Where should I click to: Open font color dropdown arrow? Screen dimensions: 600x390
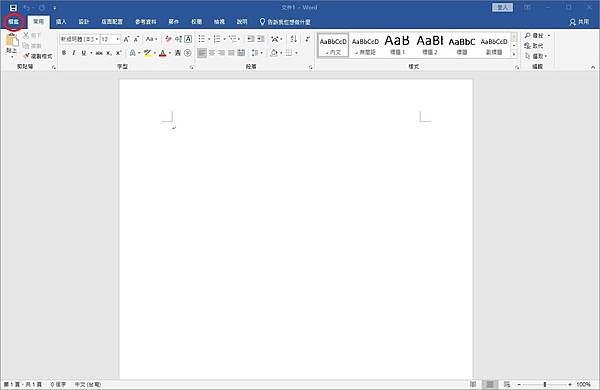click(170, 53)
